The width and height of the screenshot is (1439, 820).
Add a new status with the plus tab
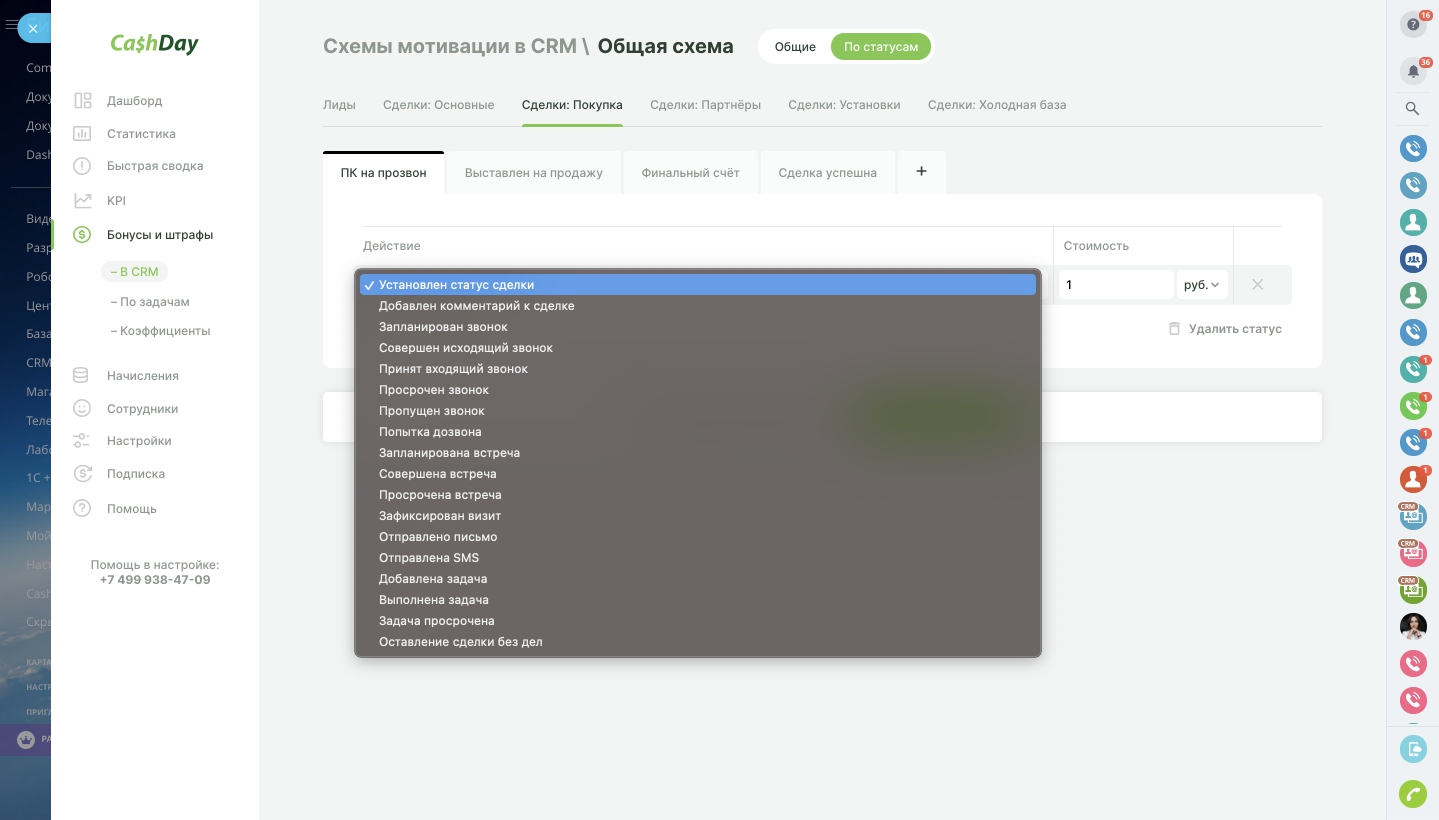tap(921, 172)
